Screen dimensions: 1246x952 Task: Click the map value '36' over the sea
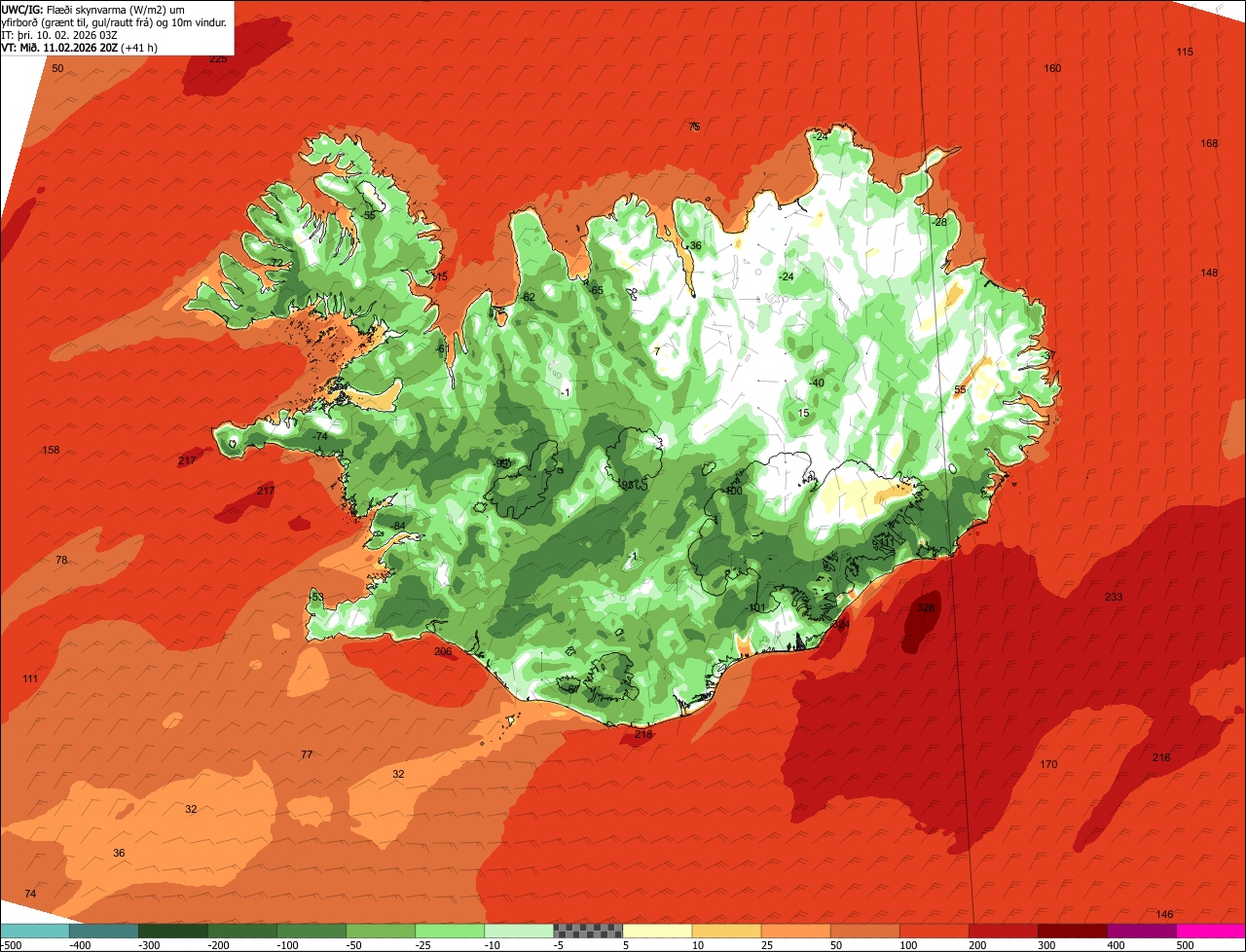point(119,853)
